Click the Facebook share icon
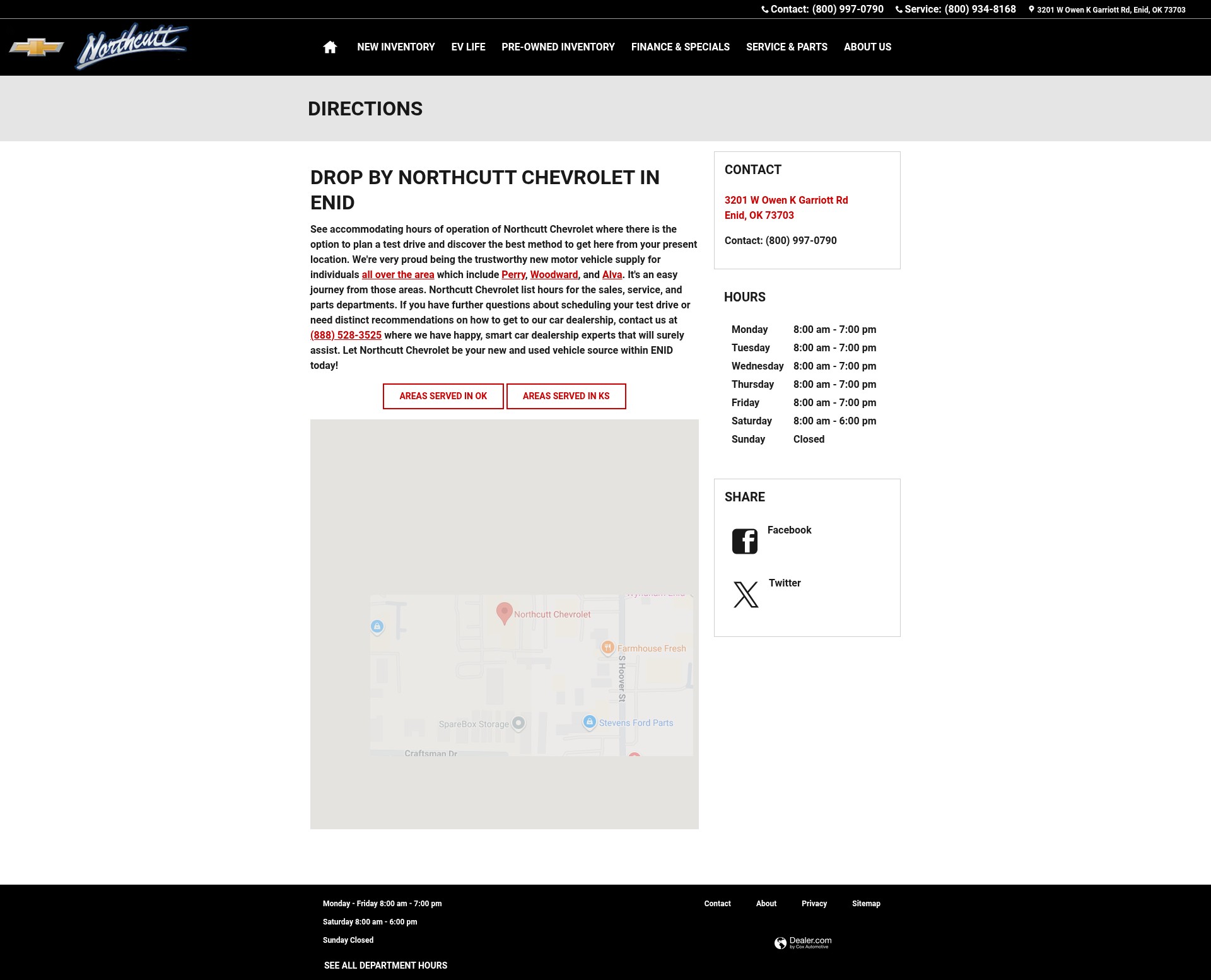1211x980 pixels. tap(745, 541)
